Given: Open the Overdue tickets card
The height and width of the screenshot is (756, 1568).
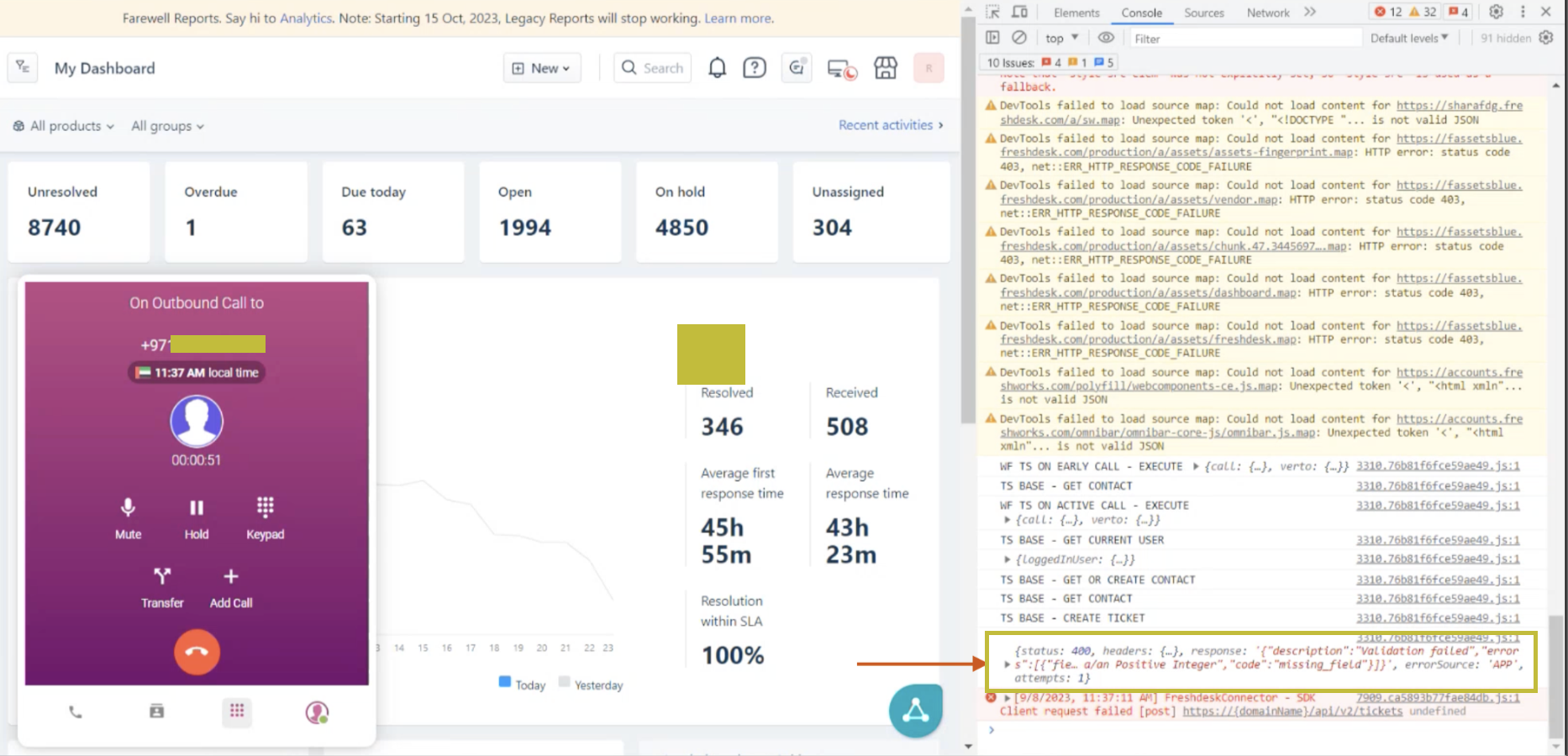Looking at the screenshot, I should pyautogui.click(x=236, y=212).
